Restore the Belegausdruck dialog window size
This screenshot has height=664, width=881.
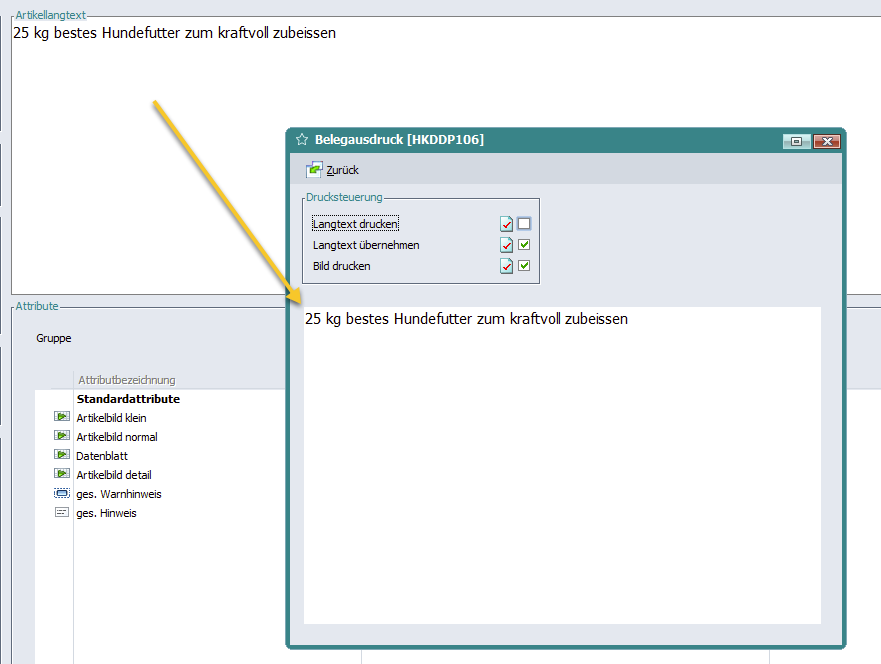pos(796,141)
